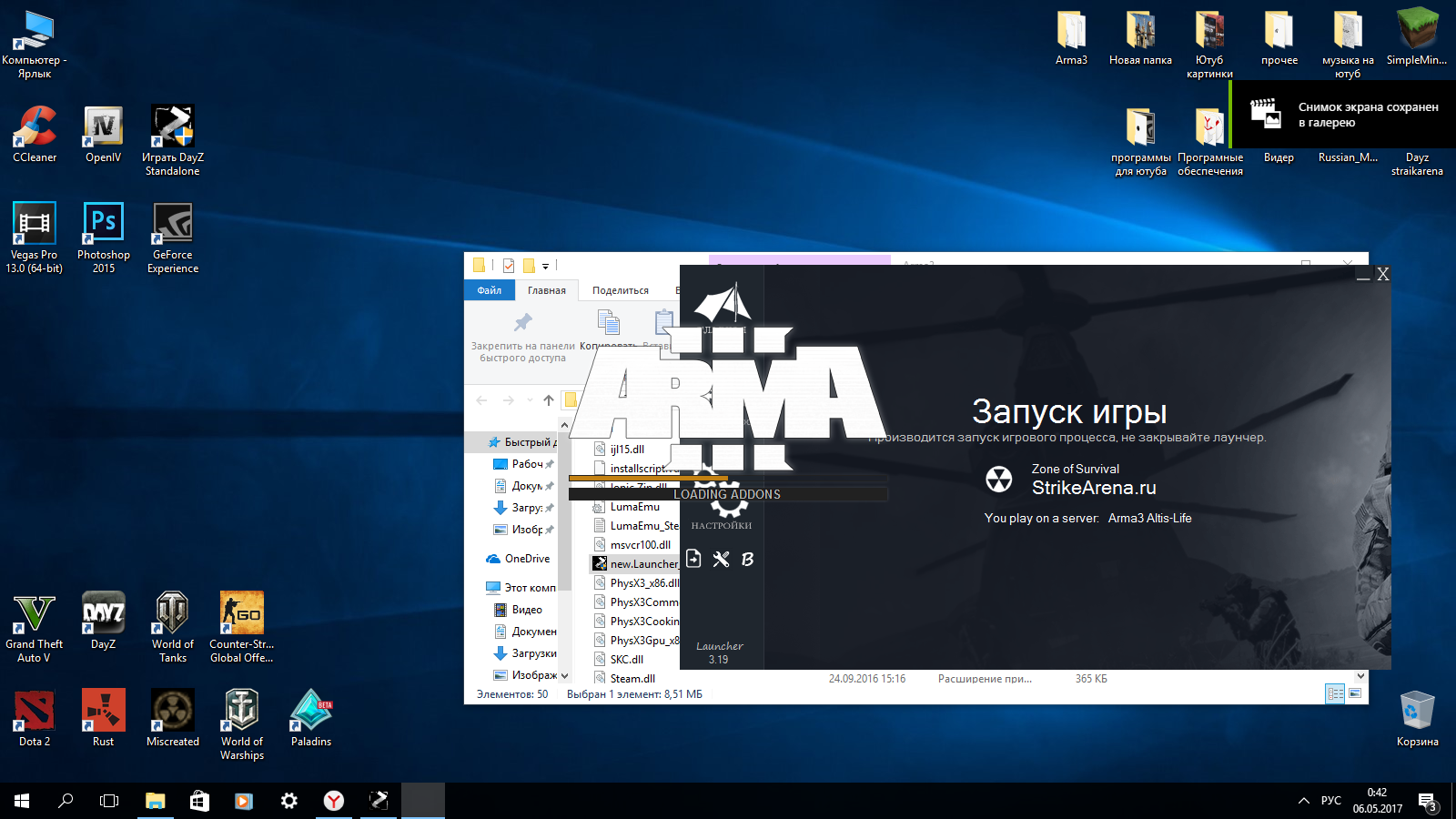Select the Grand Theft Auto V icon

(35, 627)
